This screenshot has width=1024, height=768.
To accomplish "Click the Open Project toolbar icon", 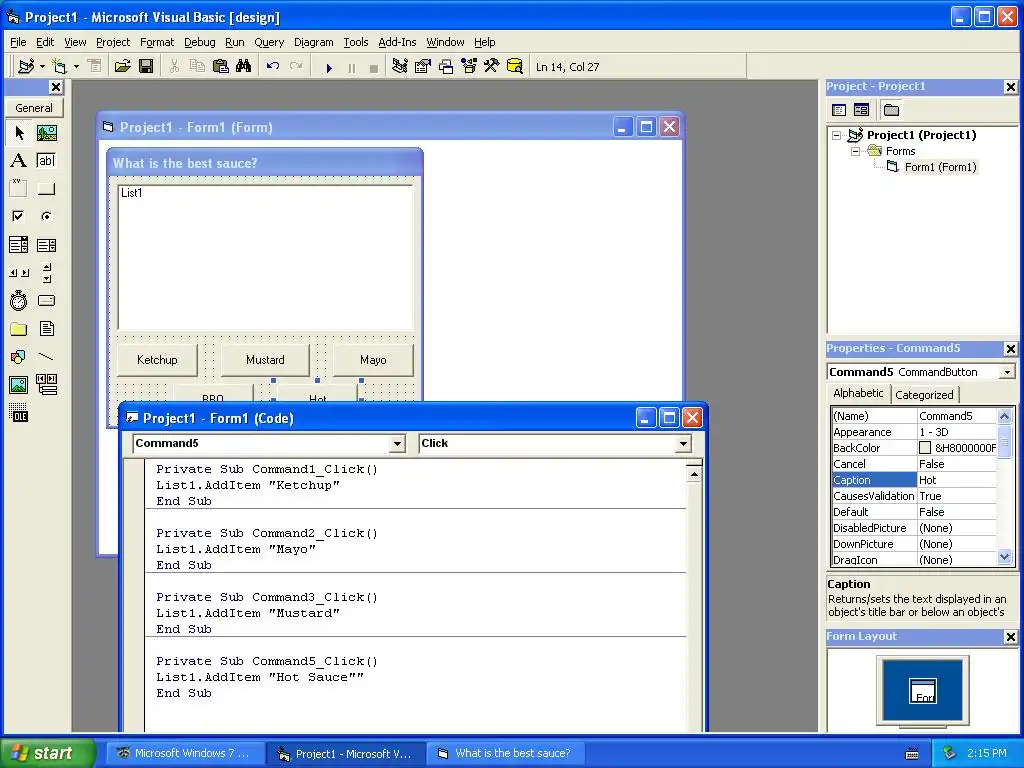I will click(x=122, y=67).
